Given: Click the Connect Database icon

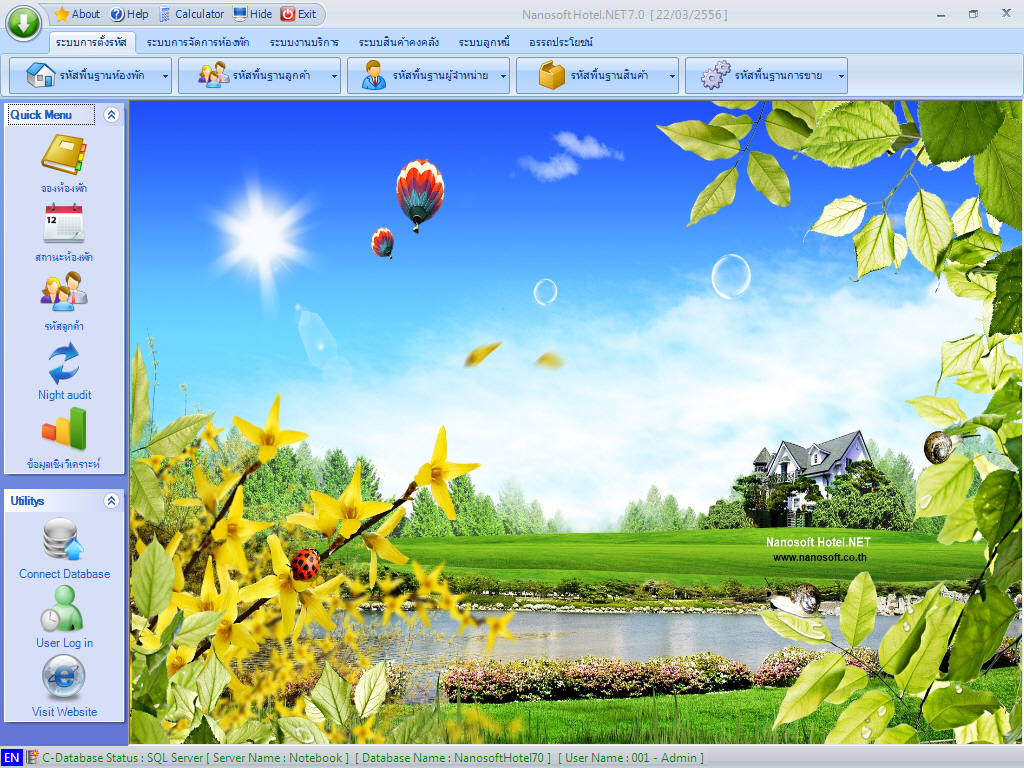Looking at the screenshot, I should pos(64,541).
